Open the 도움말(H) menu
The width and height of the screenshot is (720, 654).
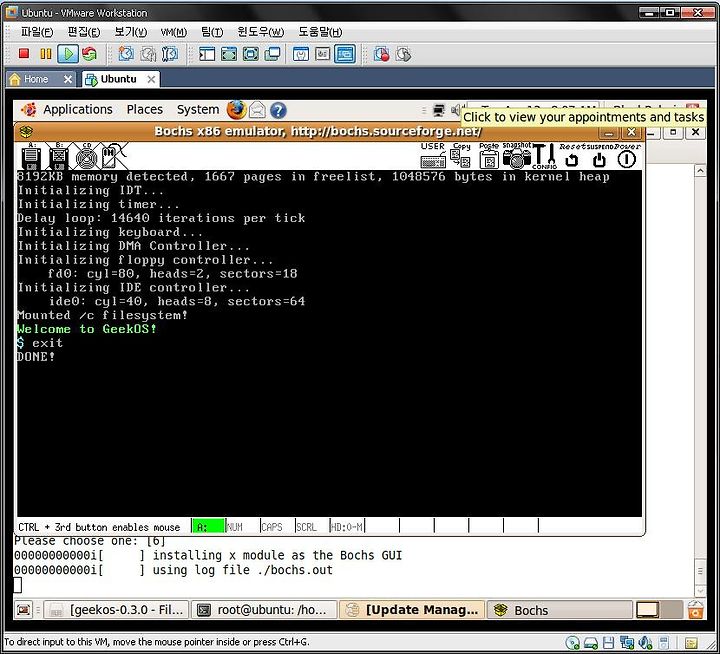(x=320, y=32)
